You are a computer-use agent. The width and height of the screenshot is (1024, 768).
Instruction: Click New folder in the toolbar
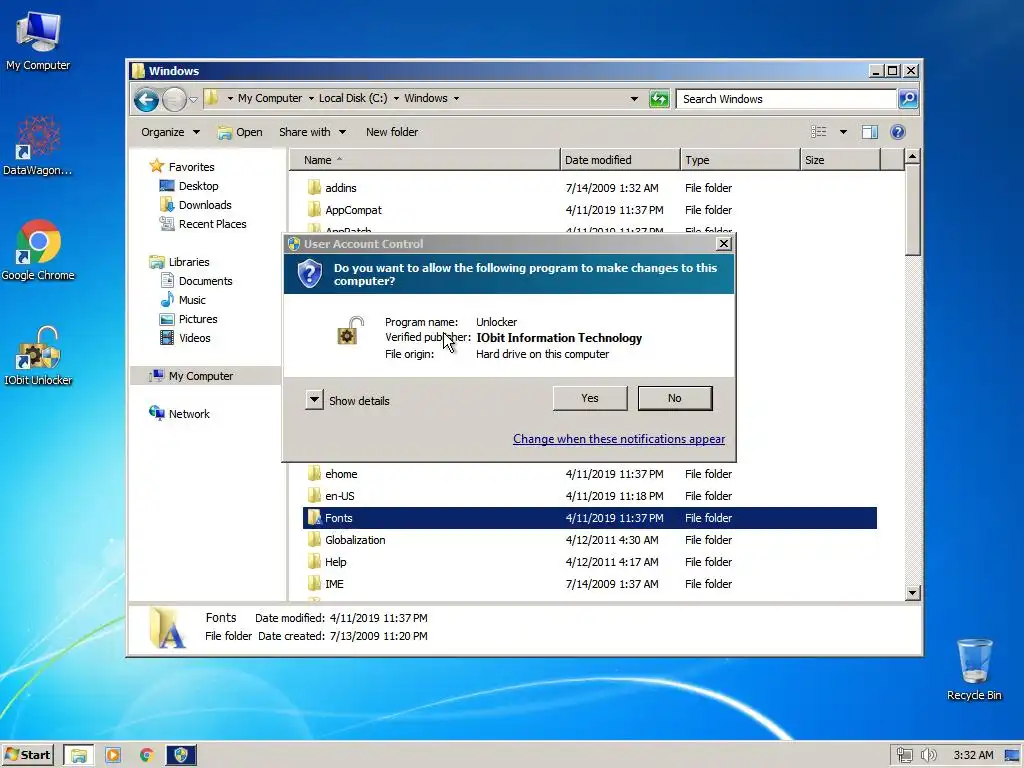(392, 132)
